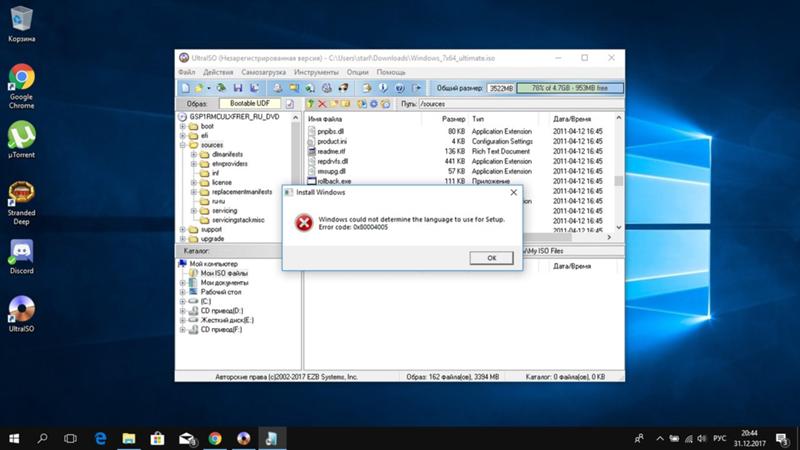Select pnpibs.dll in file list

click(331, 131)
